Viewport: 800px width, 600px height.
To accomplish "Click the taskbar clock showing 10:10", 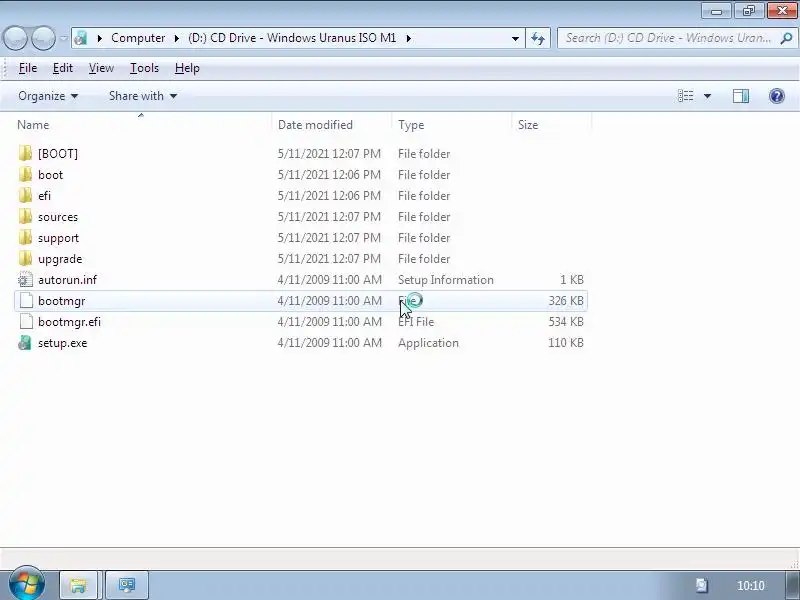I will click(751, 586).
